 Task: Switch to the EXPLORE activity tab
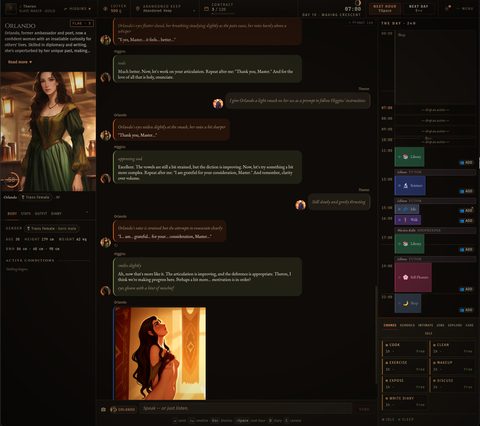point(455,325)
